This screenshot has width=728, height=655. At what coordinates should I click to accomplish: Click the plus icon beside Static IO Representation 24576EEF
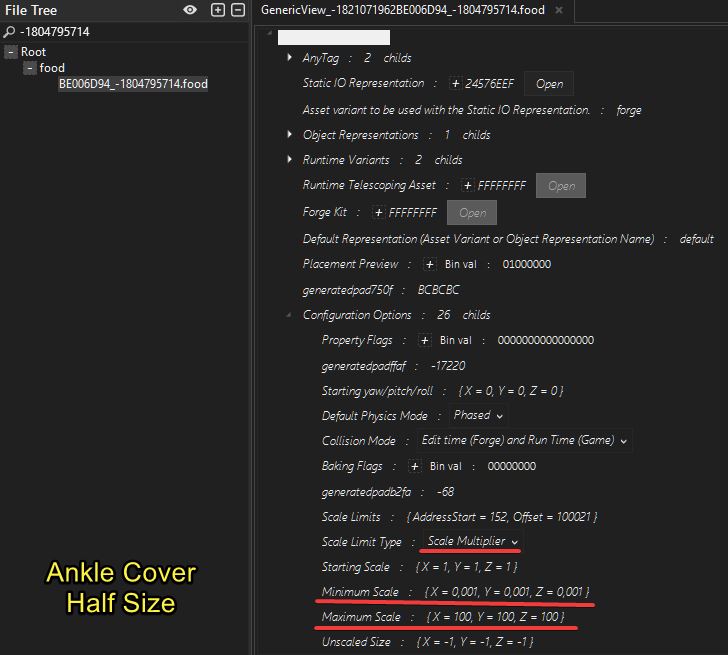pos(455,84)
